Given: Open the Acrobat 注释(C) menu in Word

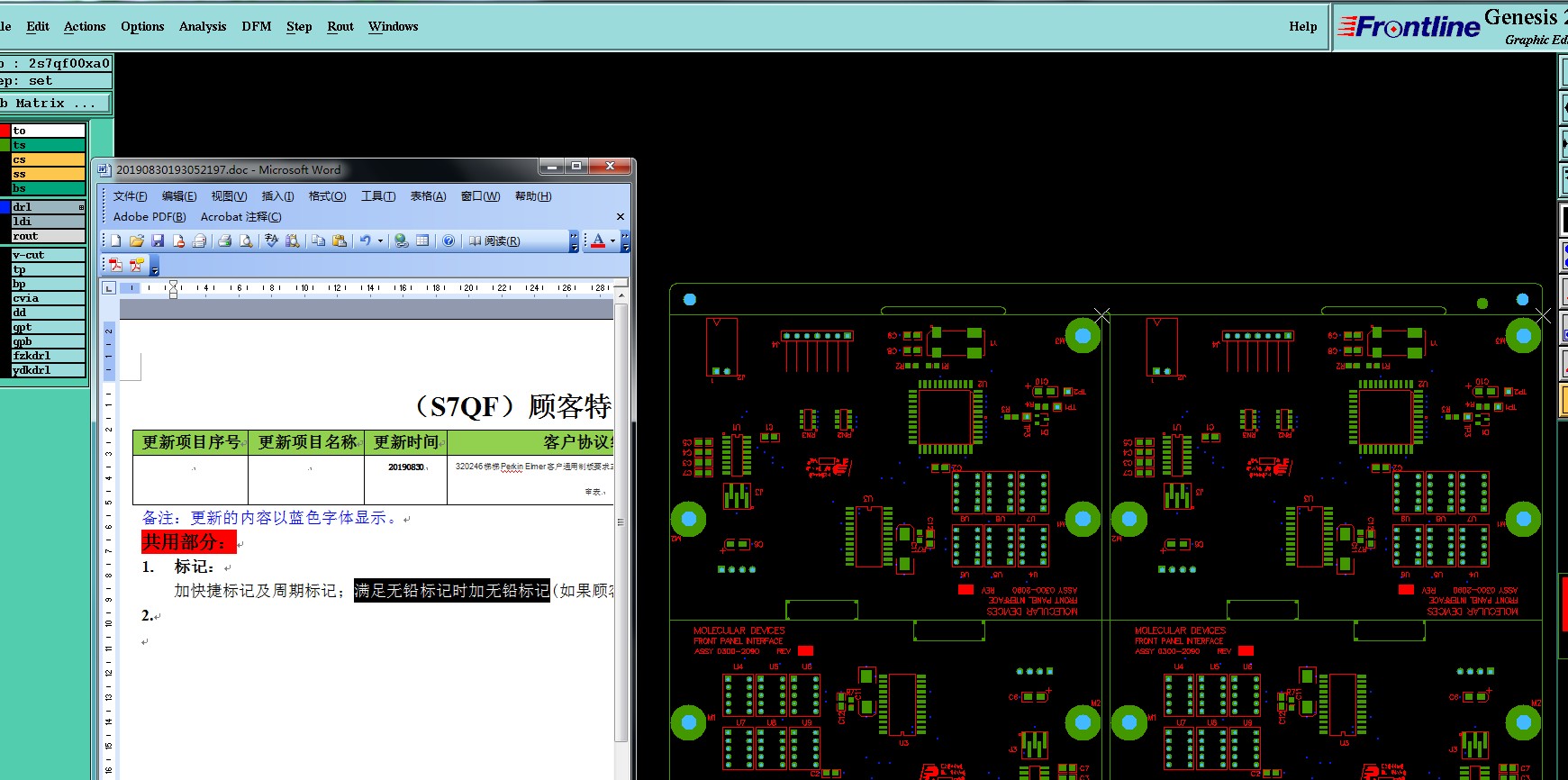Looking at the screenshot, I should coord(240,217).
